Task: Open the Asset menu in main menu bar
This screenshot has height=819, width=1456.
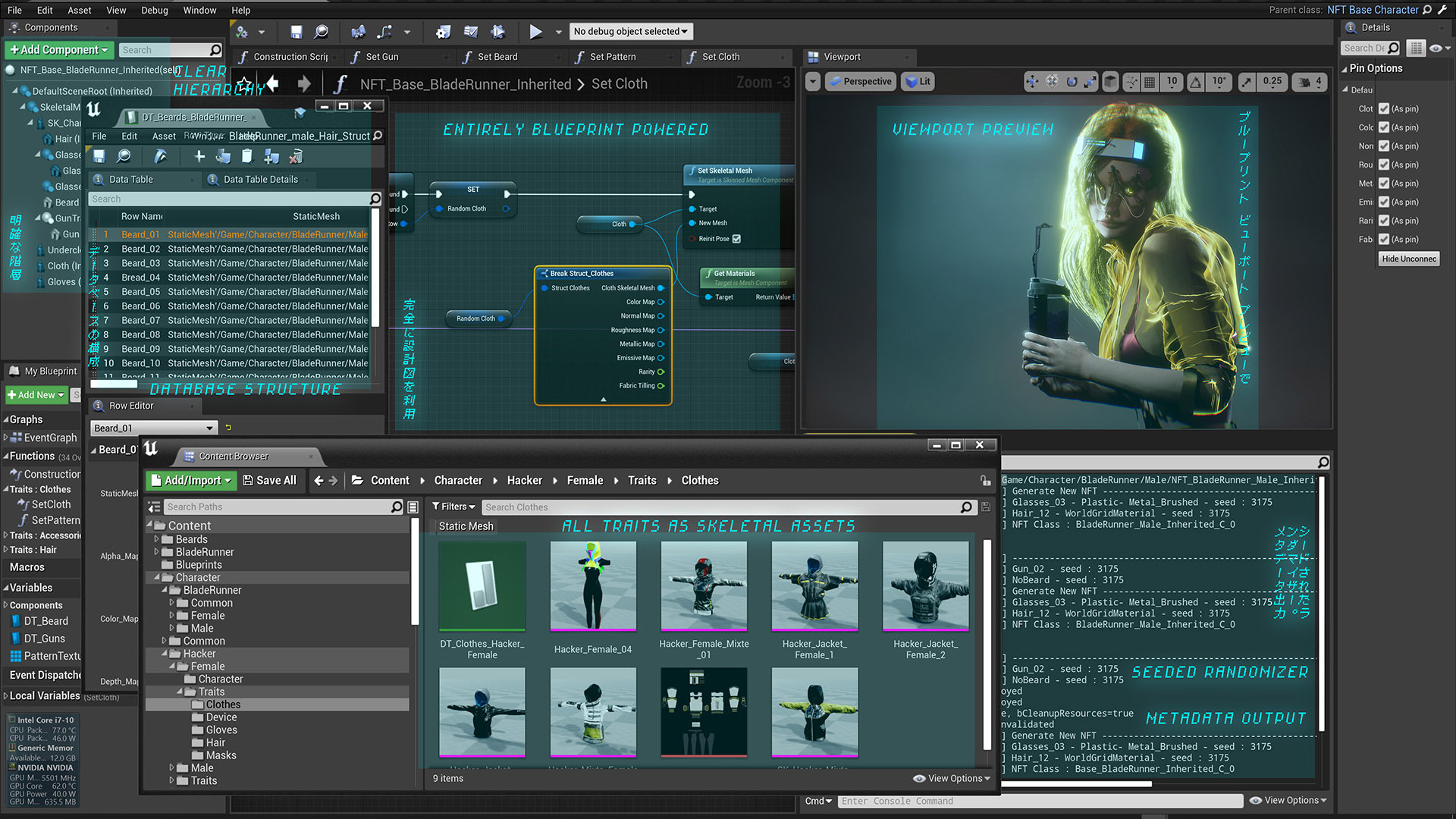Action: click(80, 11)
